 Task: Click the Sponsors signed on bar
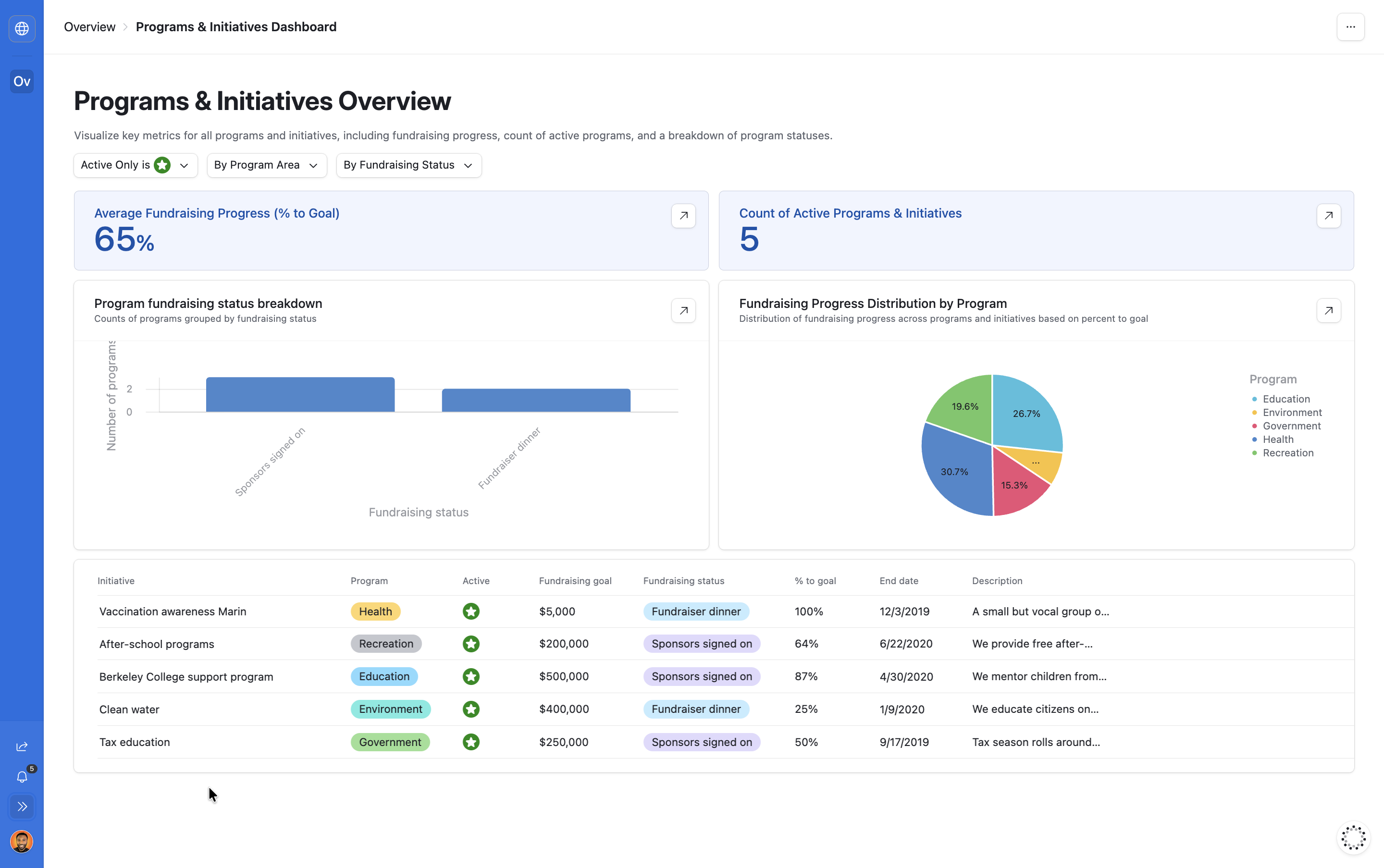click(300, 394)
